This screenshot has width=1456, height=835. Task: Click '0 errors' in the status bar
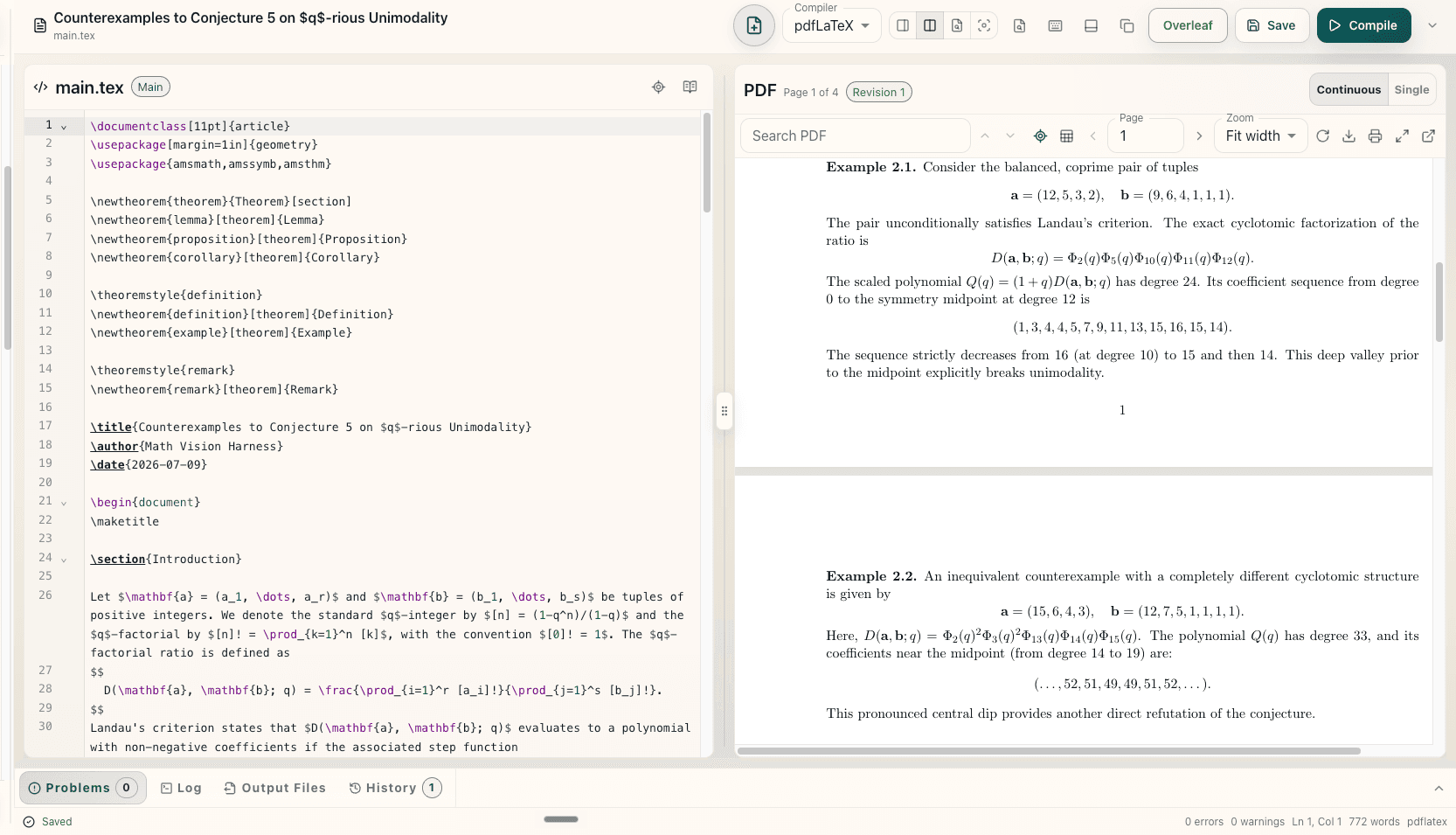coord(1204,821)
